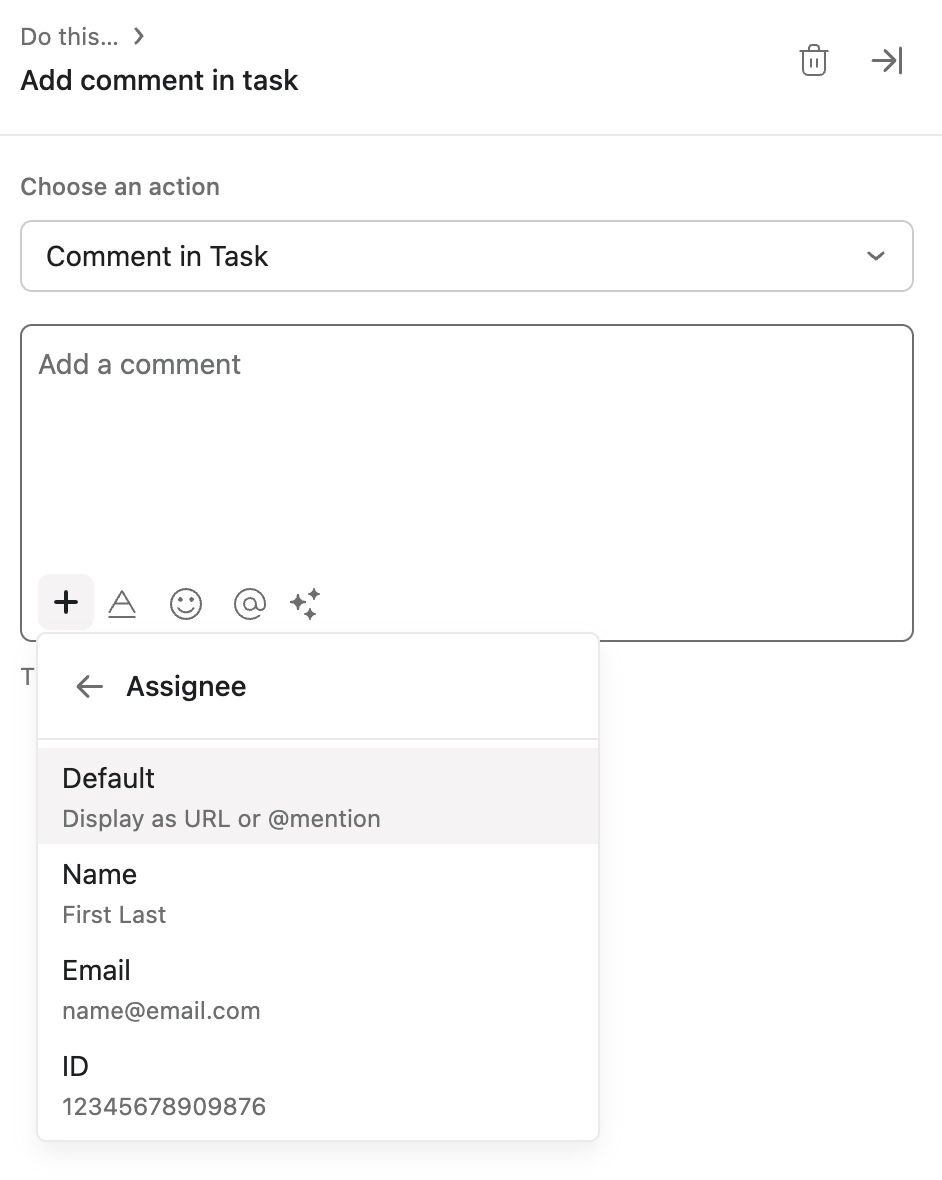Open insert options with the plus icon

(x=65, y=602)
